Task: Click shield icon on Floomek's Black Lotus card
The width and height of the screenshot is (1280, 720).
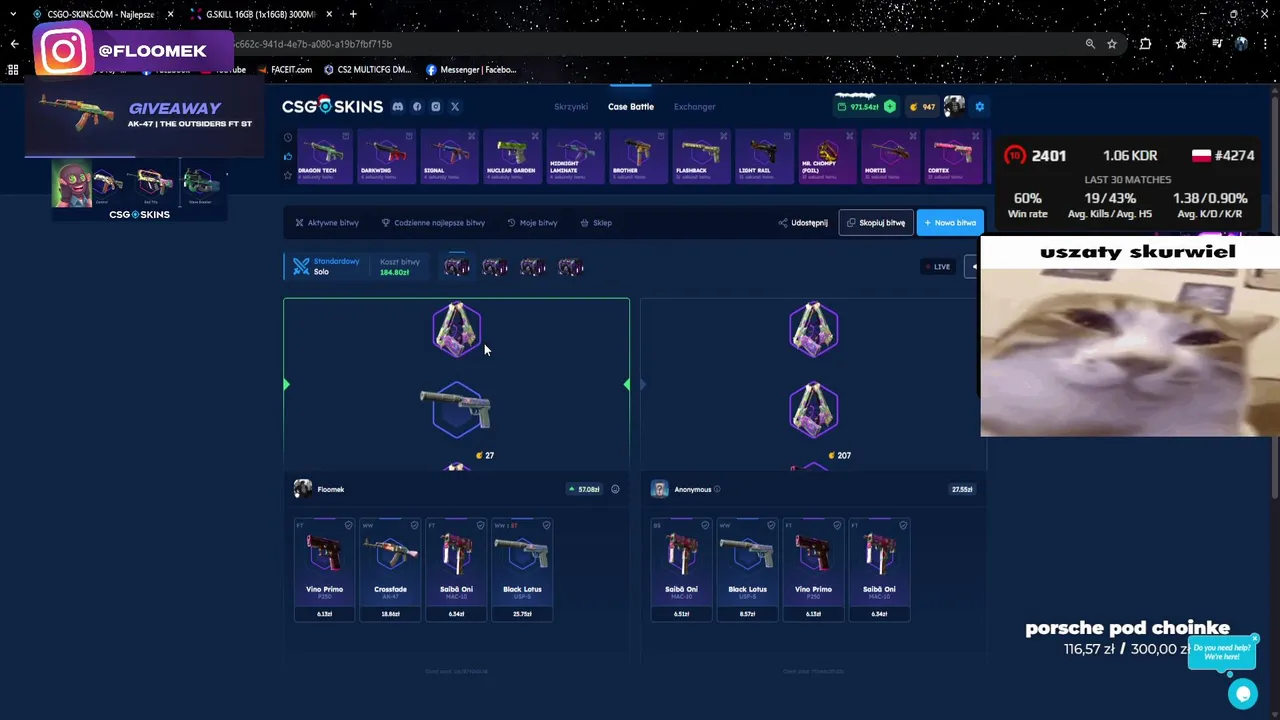Action: click(547, 525)
